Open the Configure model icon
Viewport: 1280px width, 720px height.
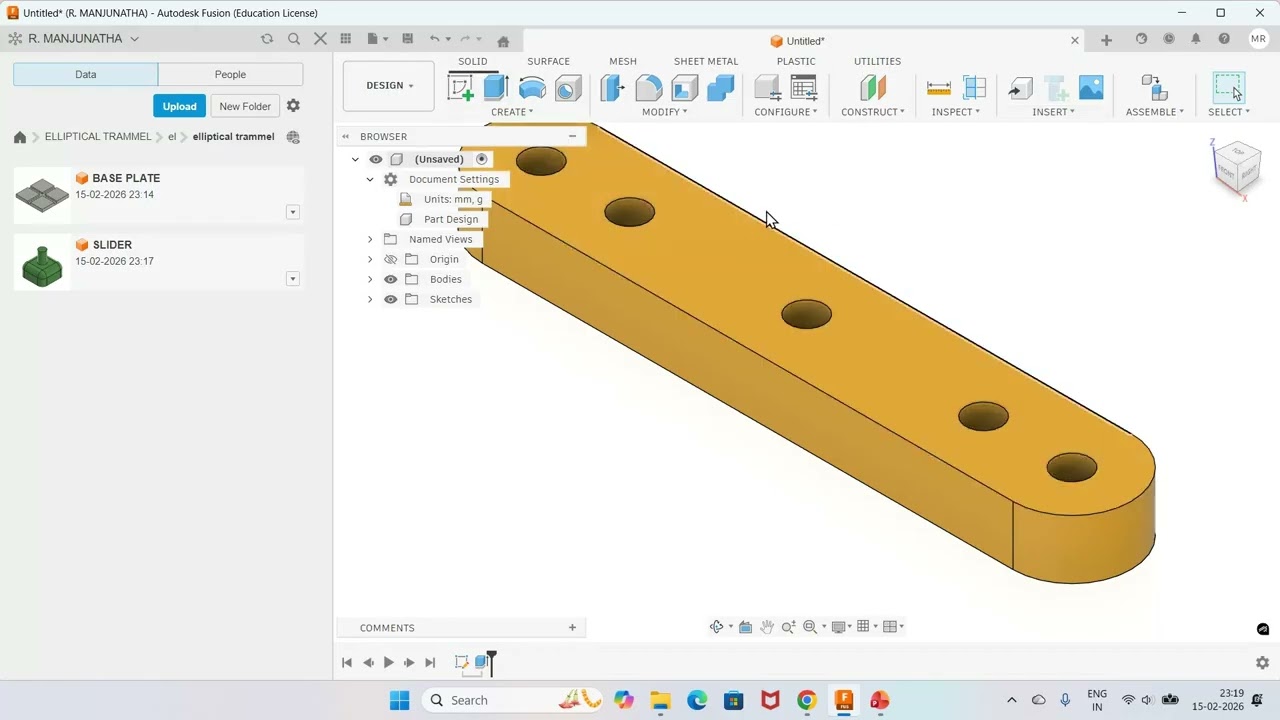[768, 88]
